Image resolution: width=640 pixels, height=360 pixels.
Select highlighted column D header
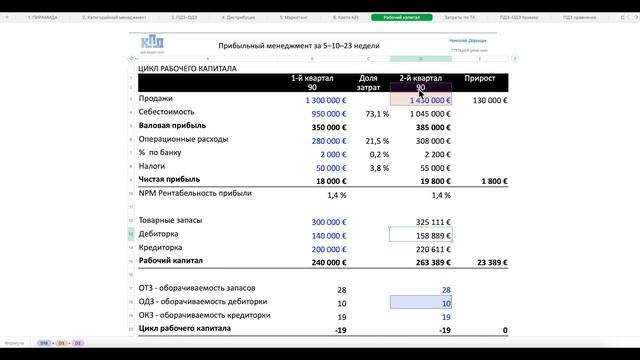click(421, 59)
